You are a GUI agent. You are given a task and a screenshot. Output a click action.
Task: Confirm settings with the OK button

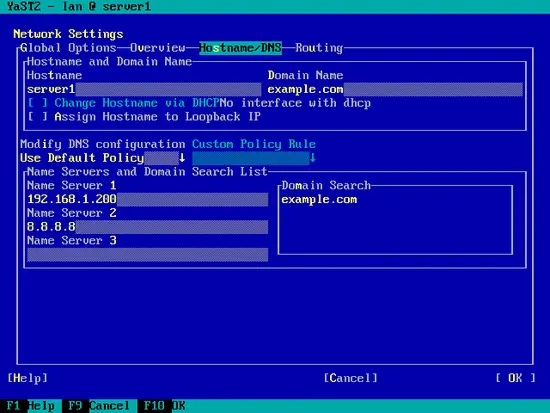[x=515, y=378]
